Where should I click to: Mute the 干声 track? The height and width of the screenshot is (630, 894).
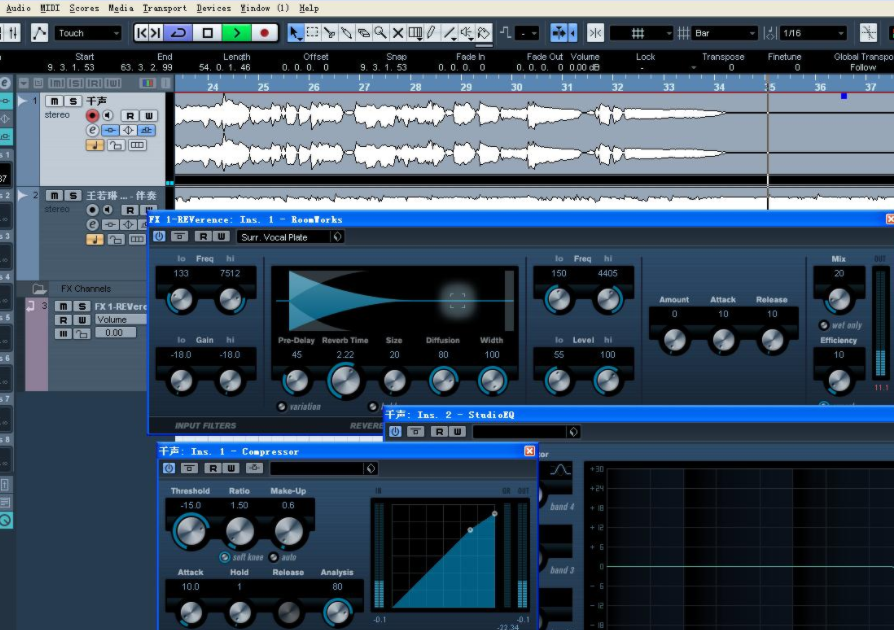(x=54, y=101)
